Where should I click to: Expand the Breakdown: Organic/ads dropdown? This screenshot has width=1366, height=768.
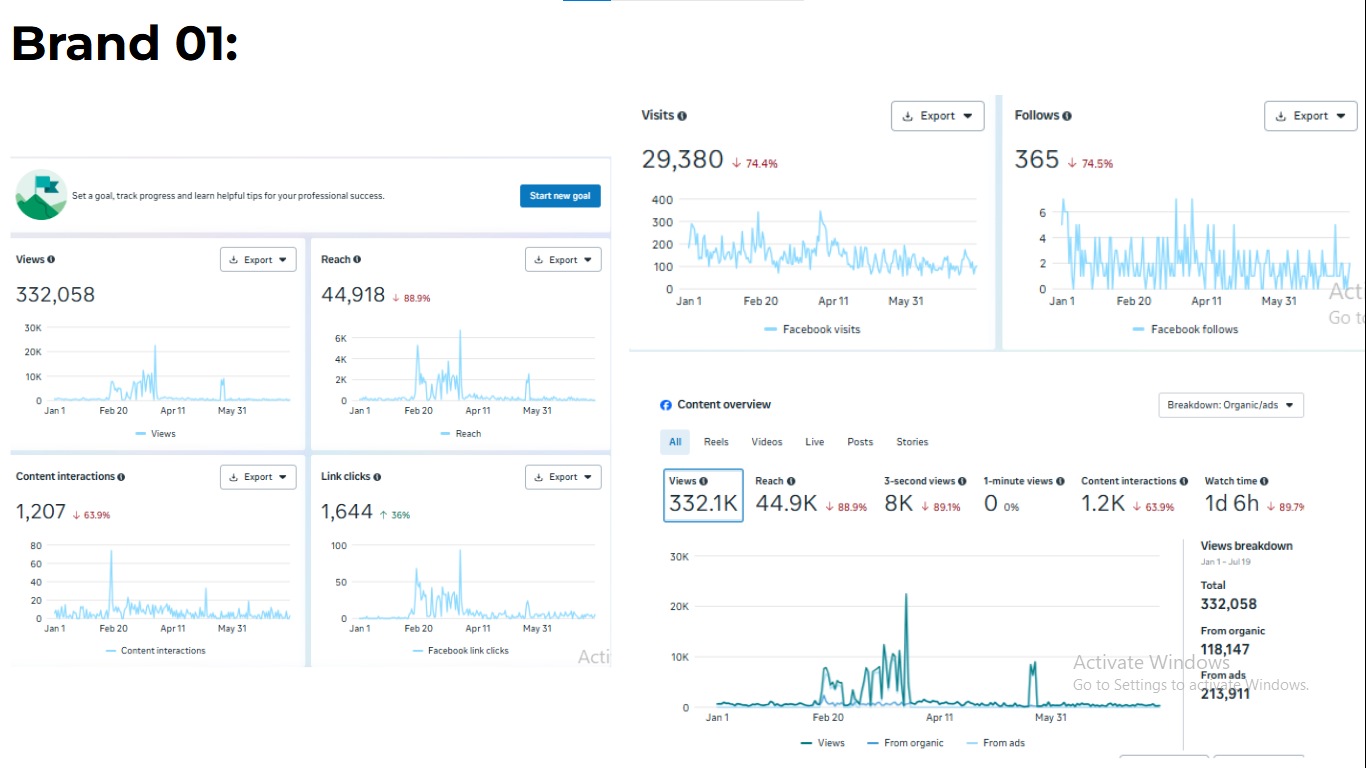(1230, 405)
